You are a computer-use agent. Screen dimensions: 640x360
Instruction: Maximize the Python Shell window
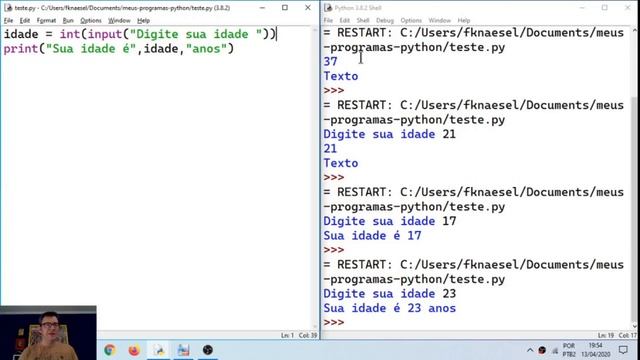coord(604,8)
